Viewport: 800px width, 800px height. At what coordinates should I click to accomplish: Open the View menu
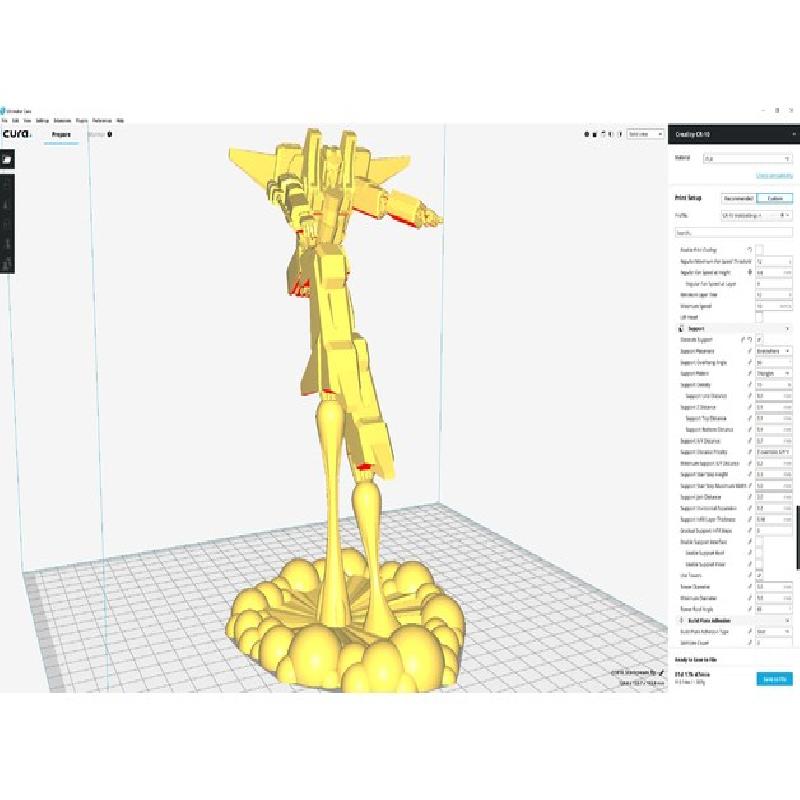(27, 121)
